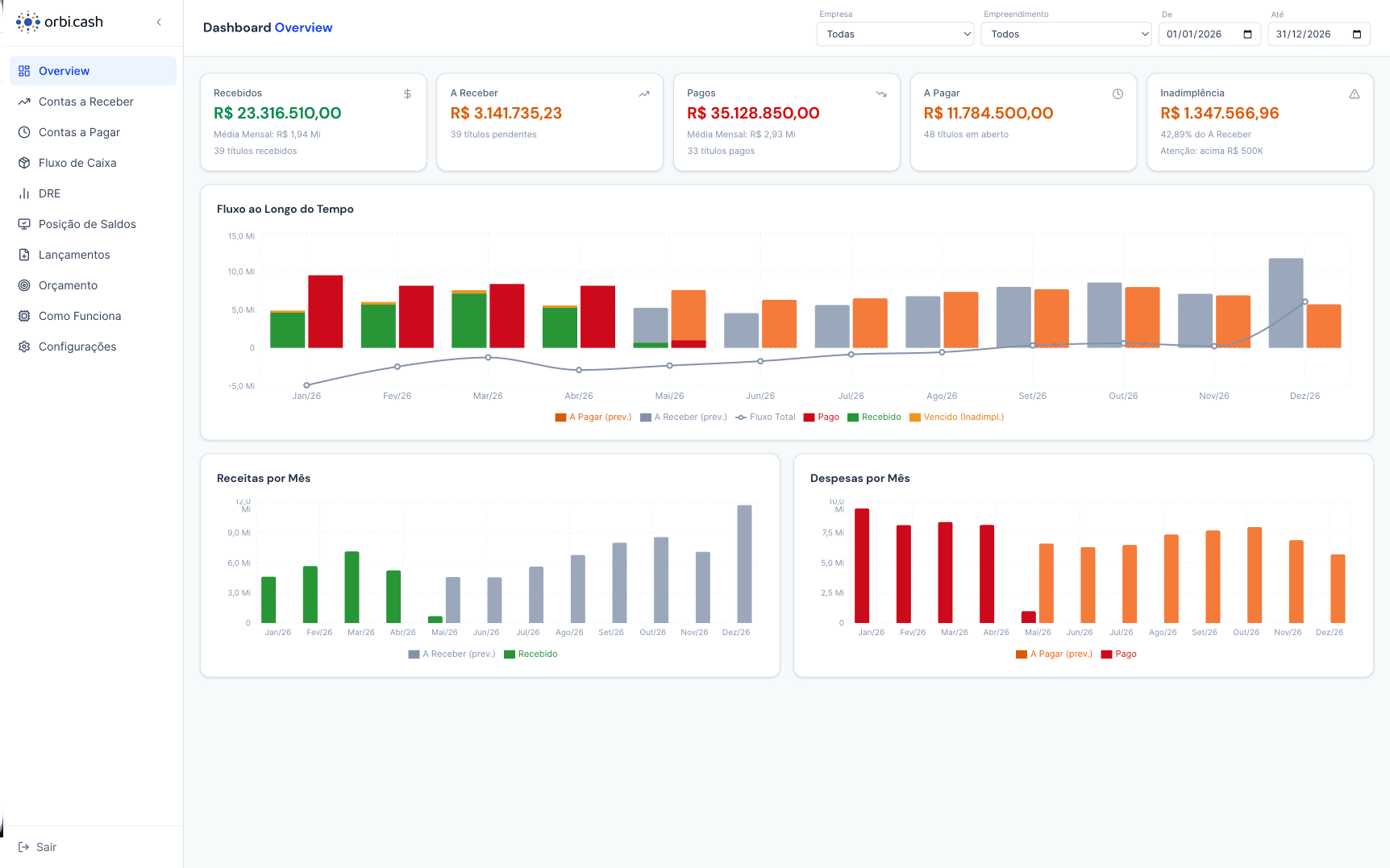Click 'Atenção: acima R$ 500K' text
The width and height of the screenshot is (1390, 868).
pyautogui.click(x=1212, y=152)
